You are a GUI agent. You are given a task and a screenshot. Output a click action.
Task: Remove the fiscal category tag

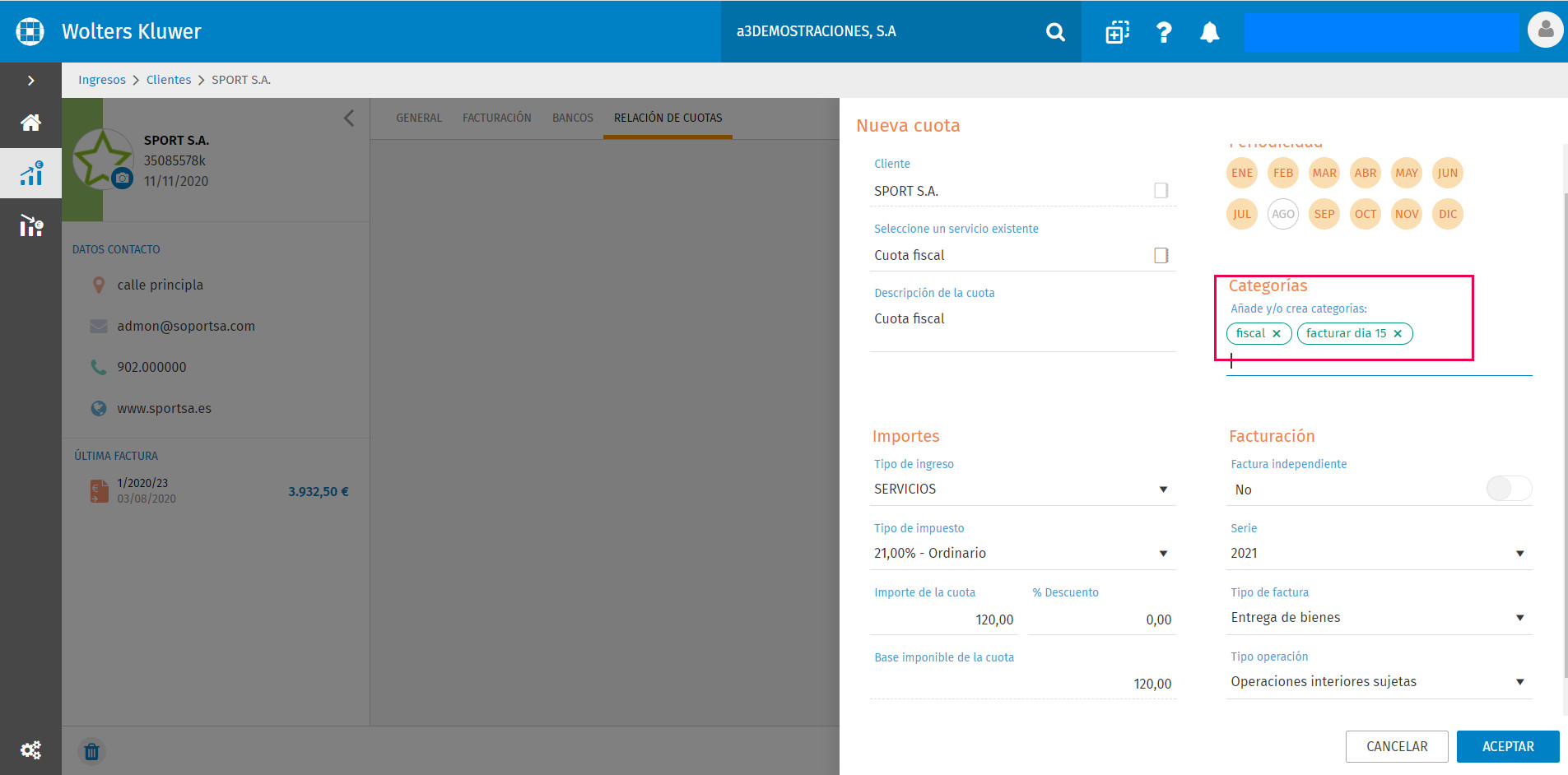tap(1276, 333)
